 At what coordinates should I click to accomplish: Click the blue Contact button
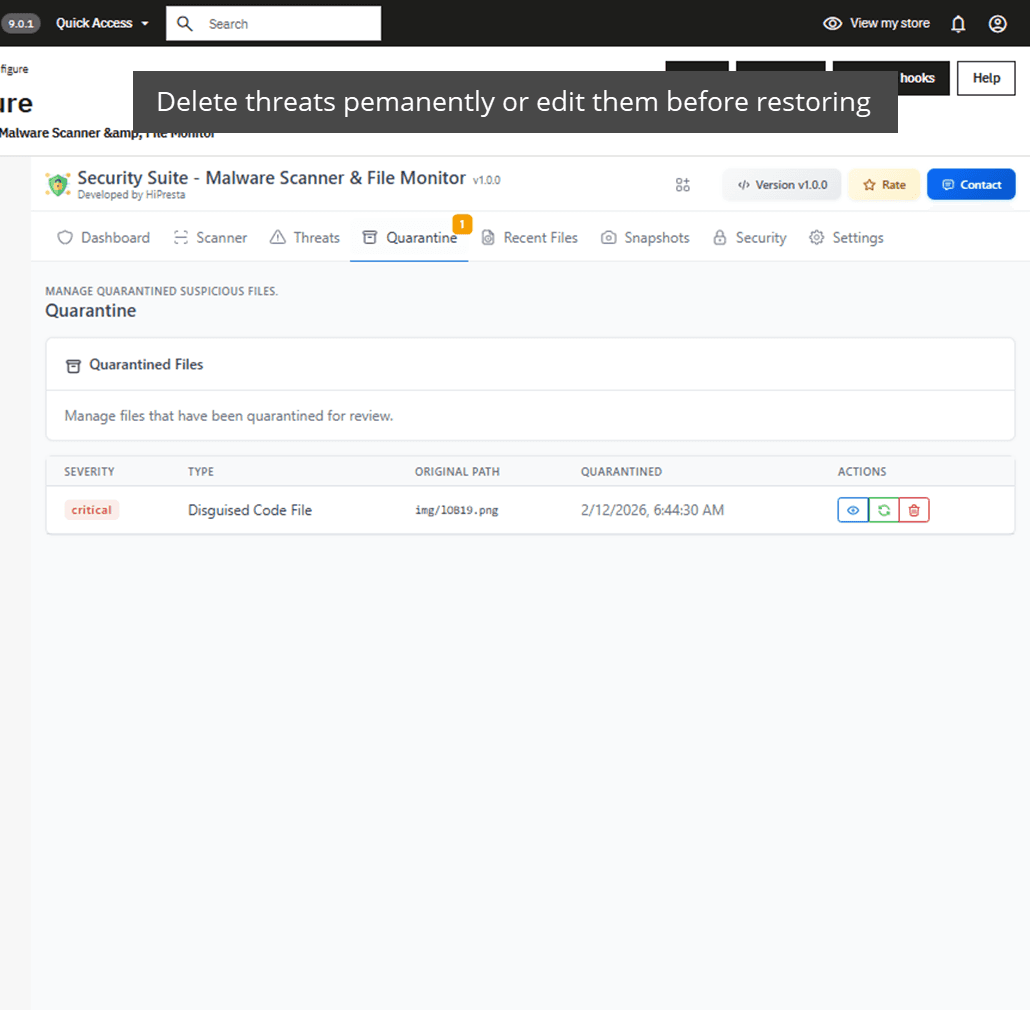point(971,185)
